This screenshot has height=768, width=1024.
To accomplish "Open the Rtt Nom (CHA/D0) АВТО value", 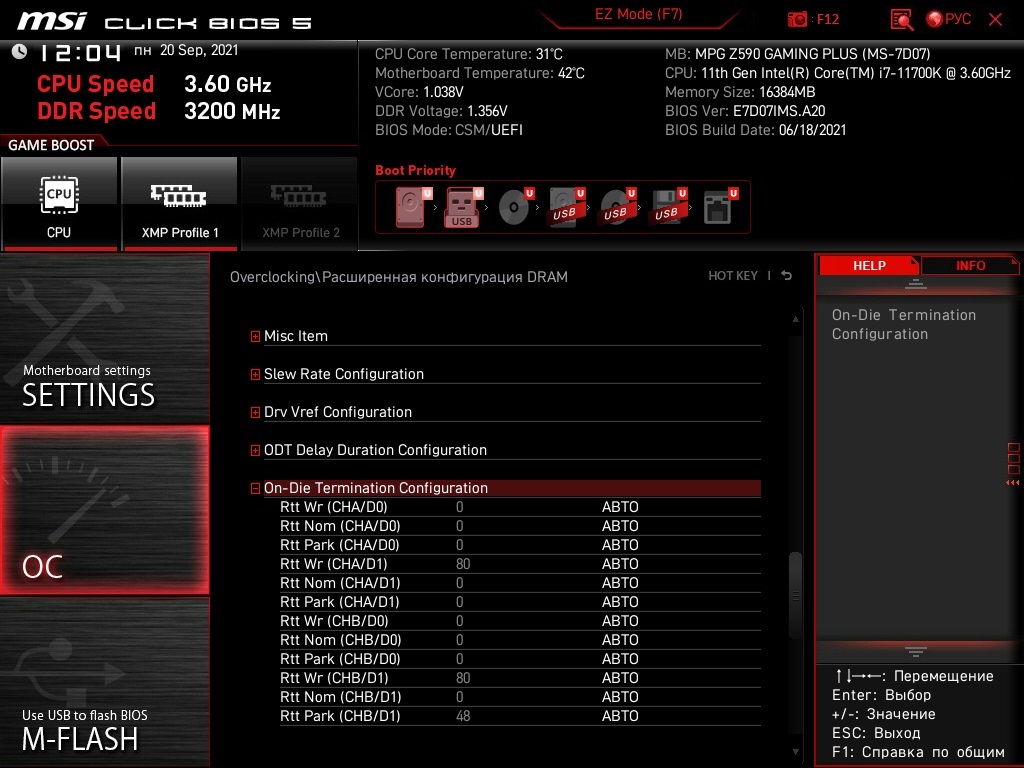I will point(620,526).
